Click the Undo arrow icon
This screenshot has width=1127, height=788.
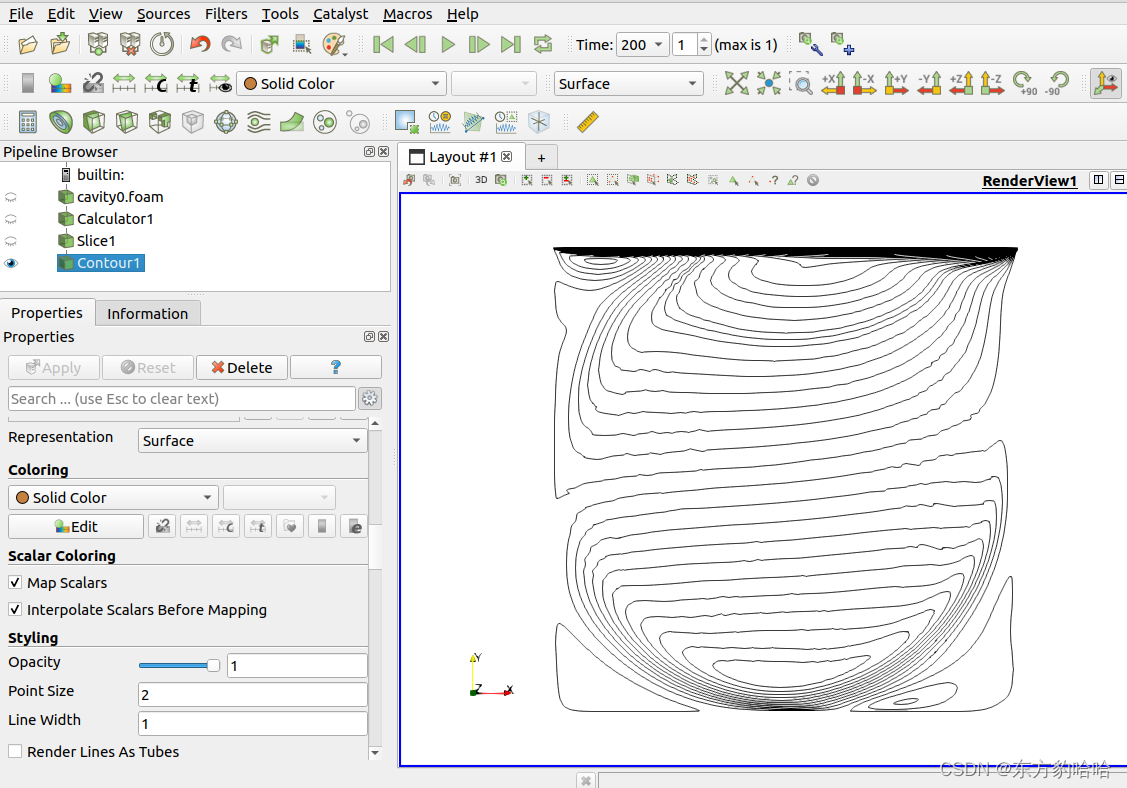[x=200, y=45]
